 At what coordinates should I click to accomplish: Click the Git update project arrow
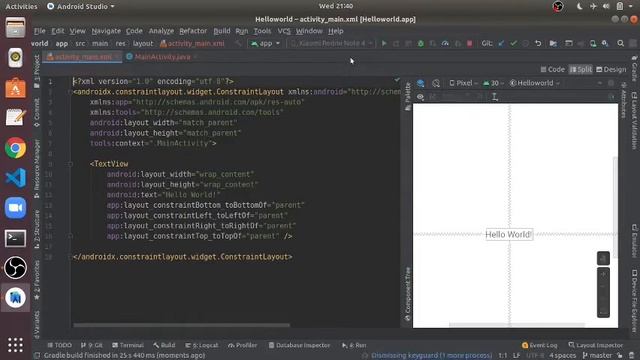(501, 43)
